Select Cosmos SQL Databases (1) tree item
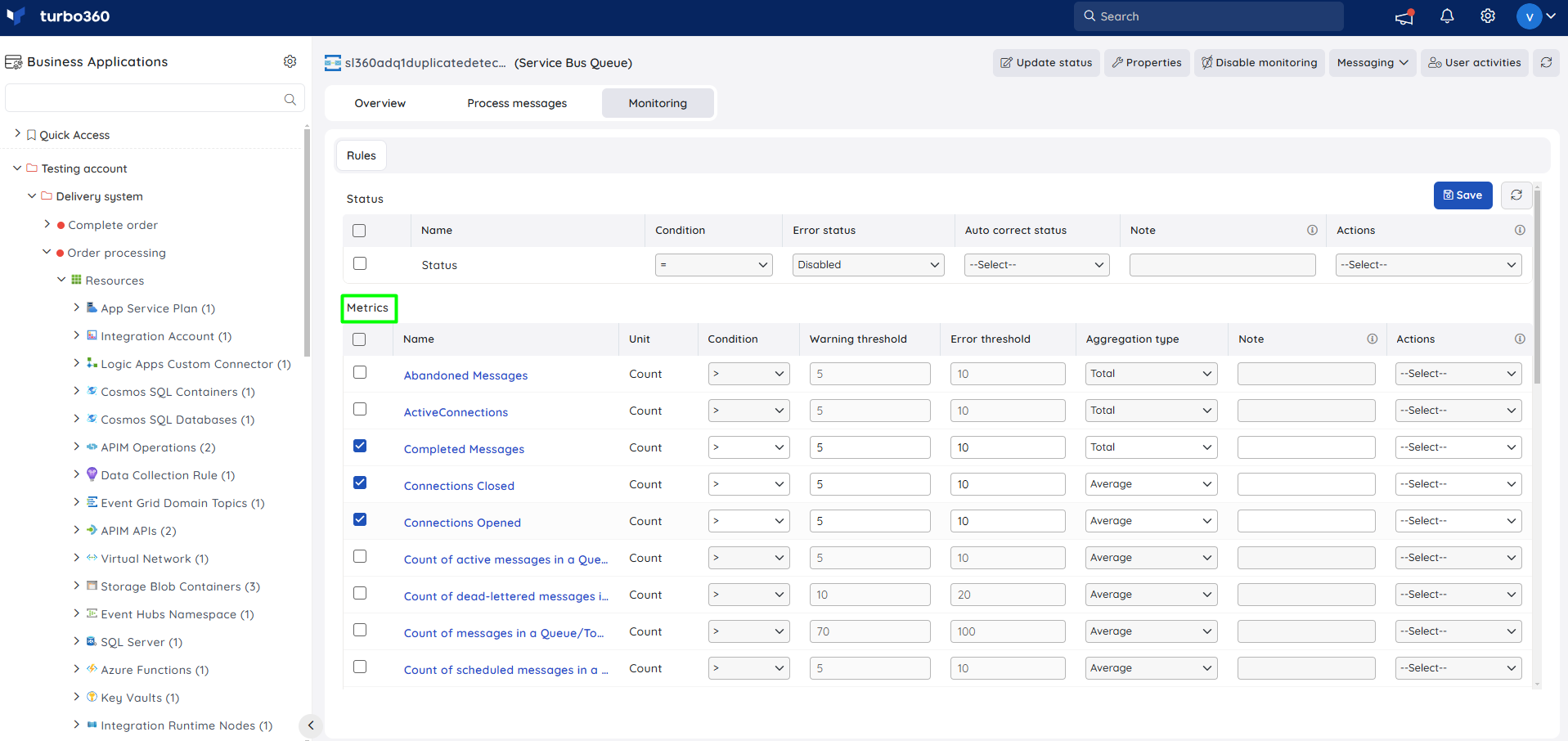The image size is (1568, 741). click(177, 420)
